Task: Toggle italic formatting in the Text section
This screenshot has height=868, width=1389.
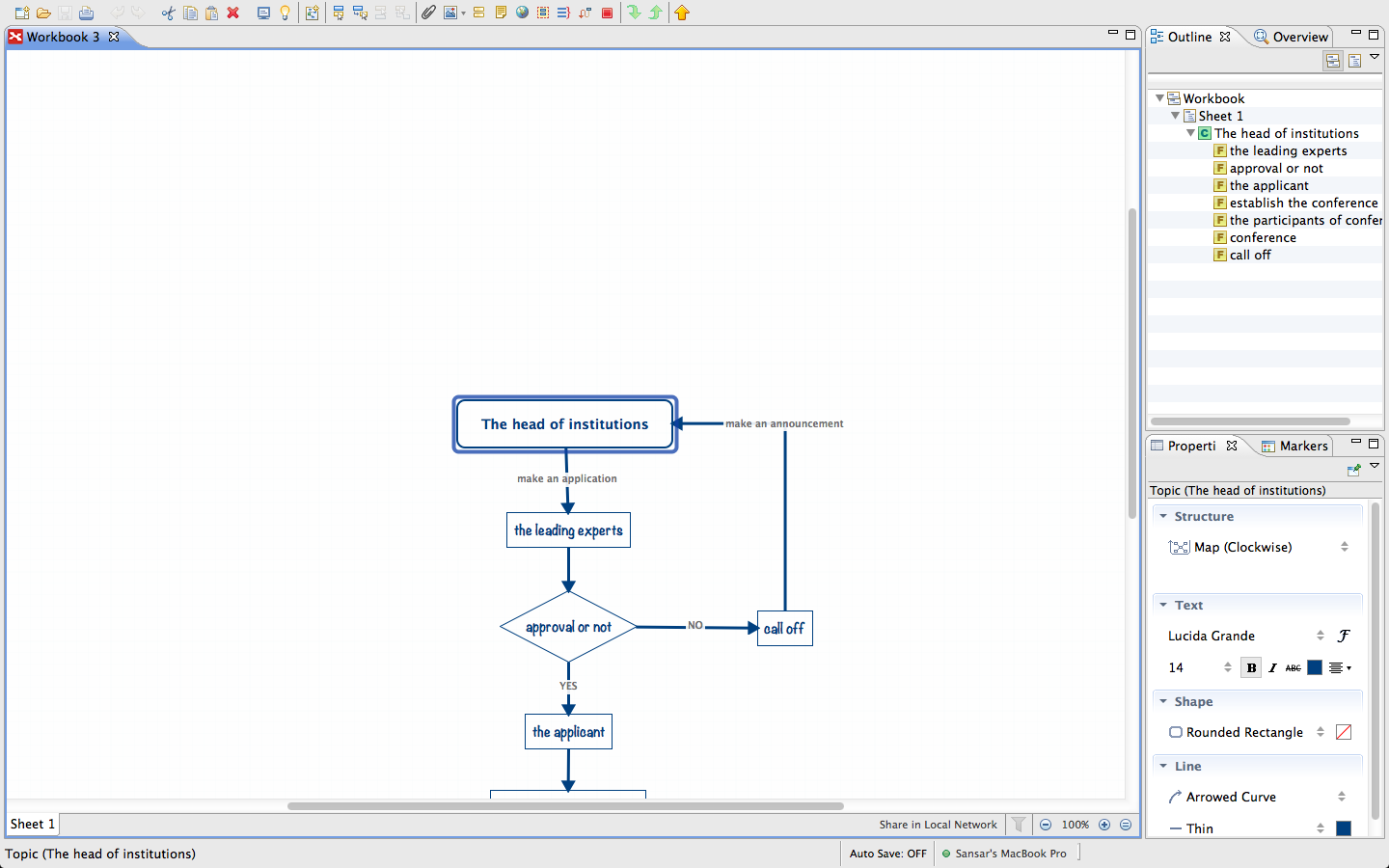Action: (1272, 667)
